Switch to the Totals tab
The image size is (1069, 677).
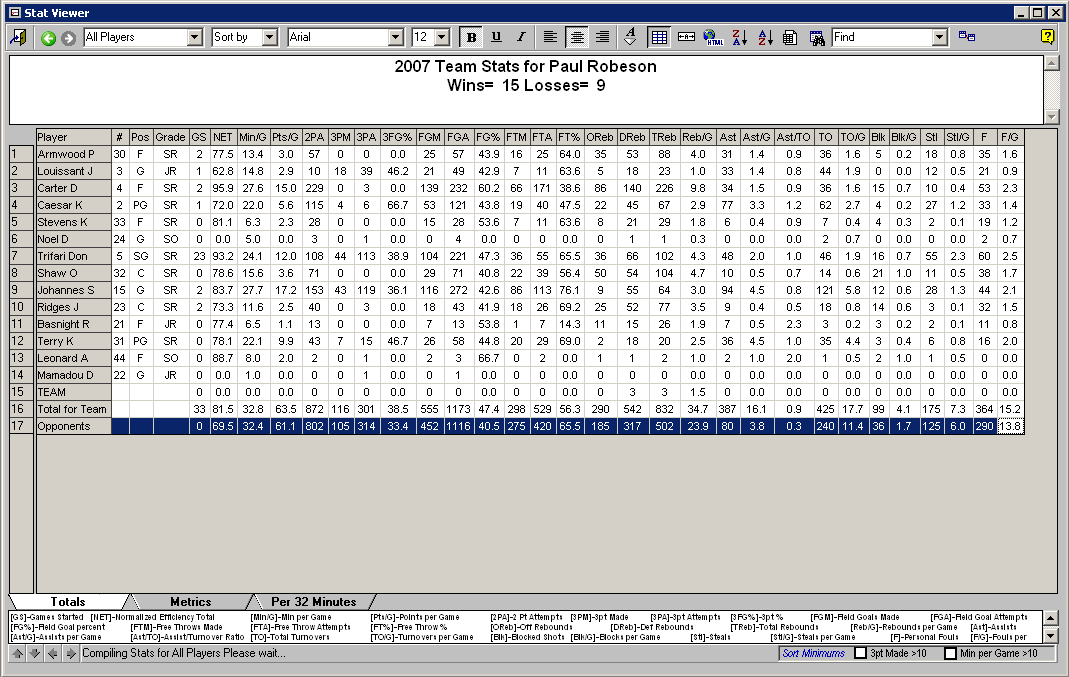67,602
